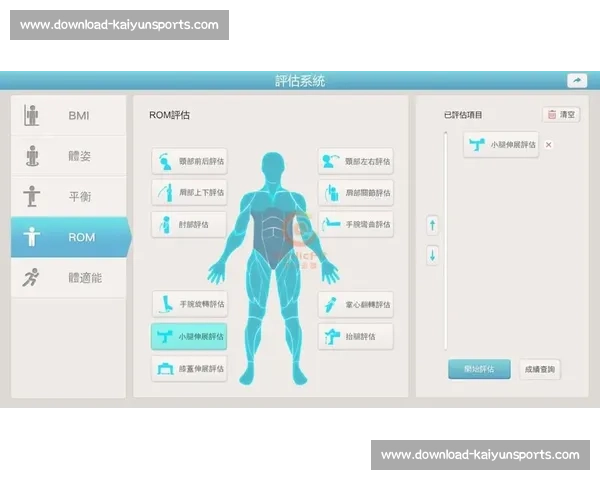Click the ROM評估 heading text
This screenshot has width=600, height=480.
[170, 115]
